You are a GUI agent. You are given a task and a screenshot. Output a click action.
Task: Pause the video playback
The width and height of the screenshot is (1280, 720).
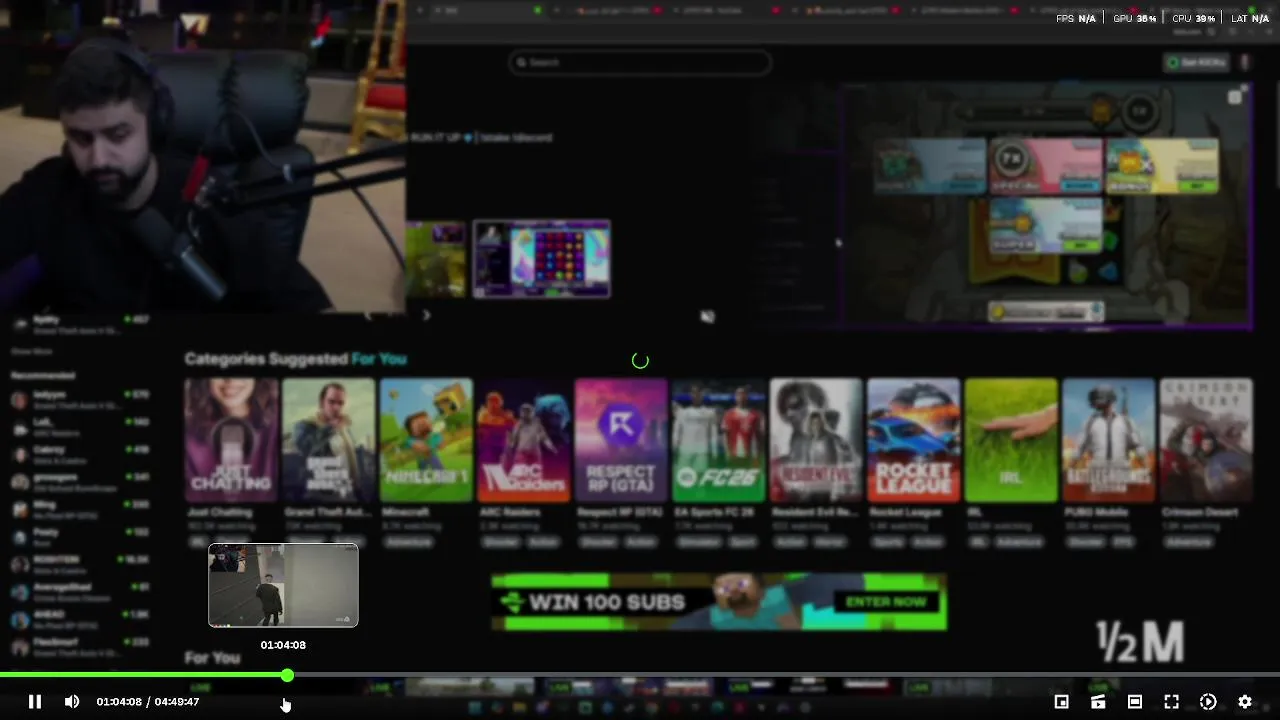tap(34, 702)
